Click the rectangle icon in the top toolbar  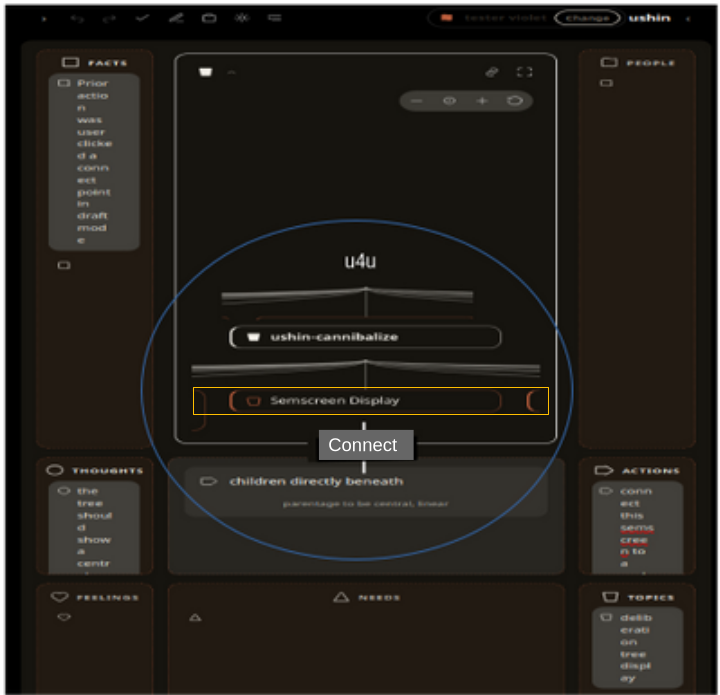point(209,18)
